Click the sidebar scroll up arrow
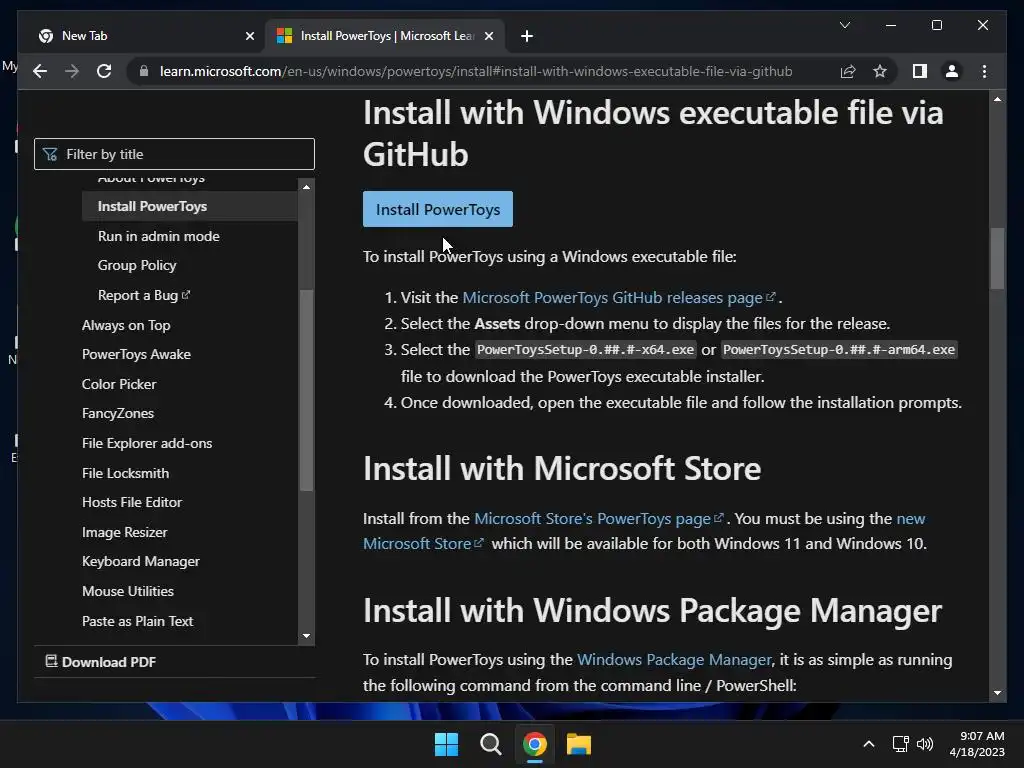The height and width of the screenshot is (768, 1024). [306, 187]
